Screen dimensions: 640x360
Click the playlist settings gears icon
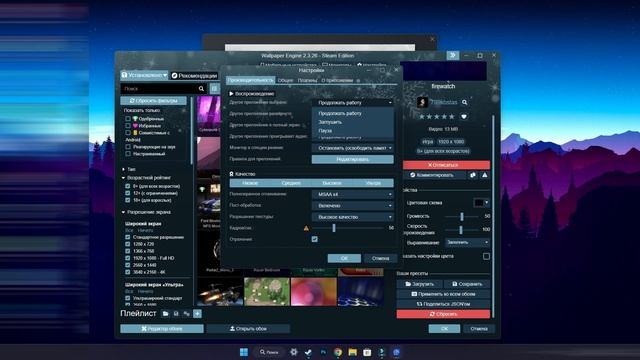tap(187, 313)
